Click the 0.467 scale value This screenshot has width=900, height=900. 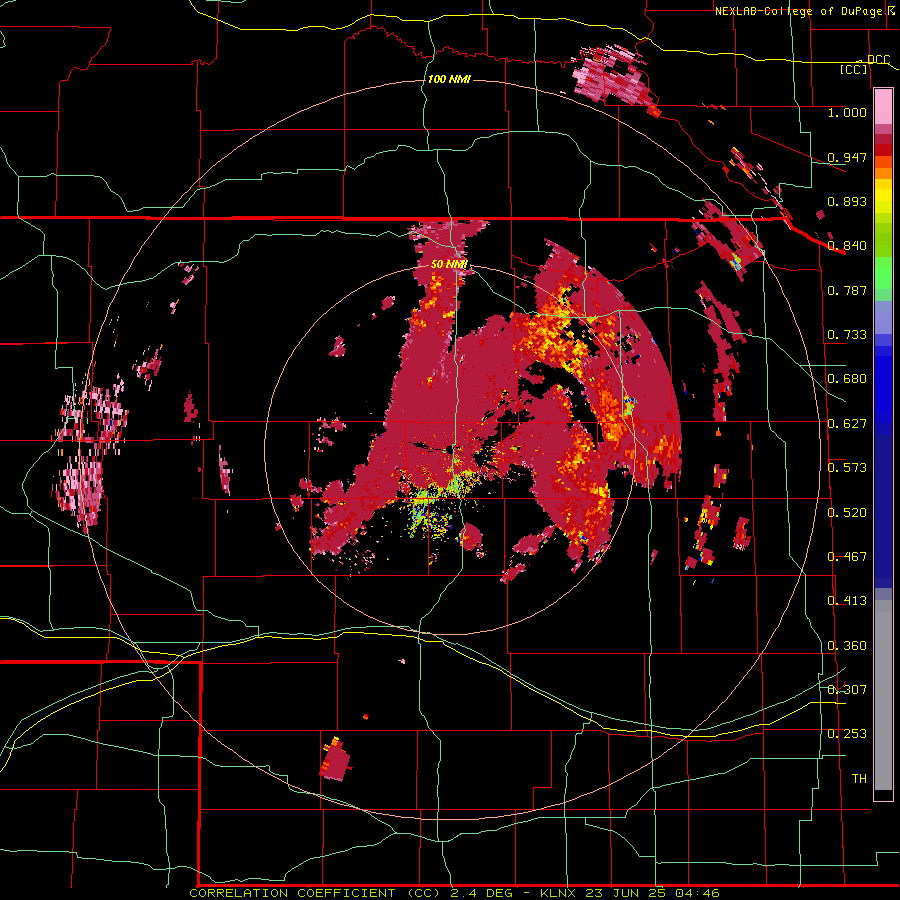point(847,557)
